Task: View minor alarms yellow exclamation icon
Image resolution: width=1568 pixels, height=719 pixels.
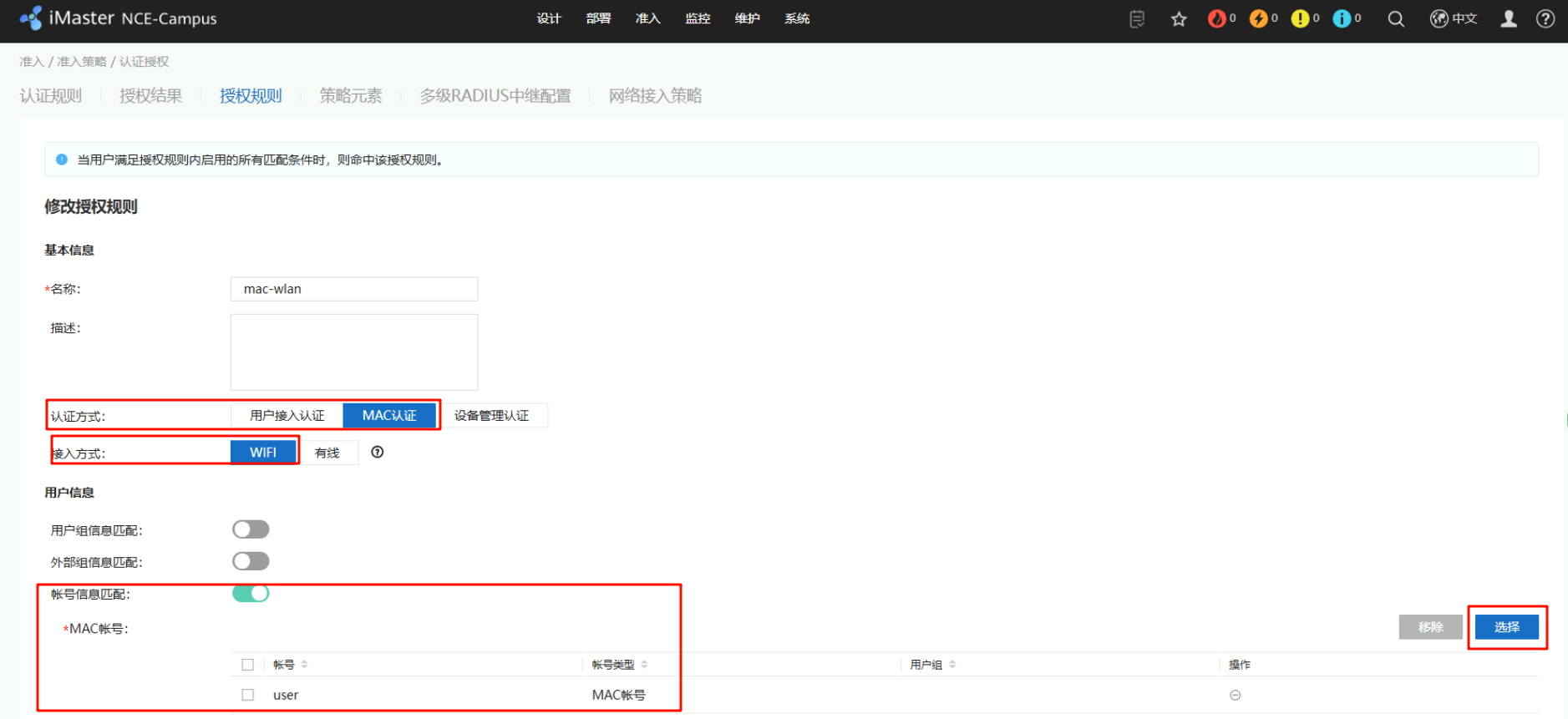Action: tap(1301, 18)
